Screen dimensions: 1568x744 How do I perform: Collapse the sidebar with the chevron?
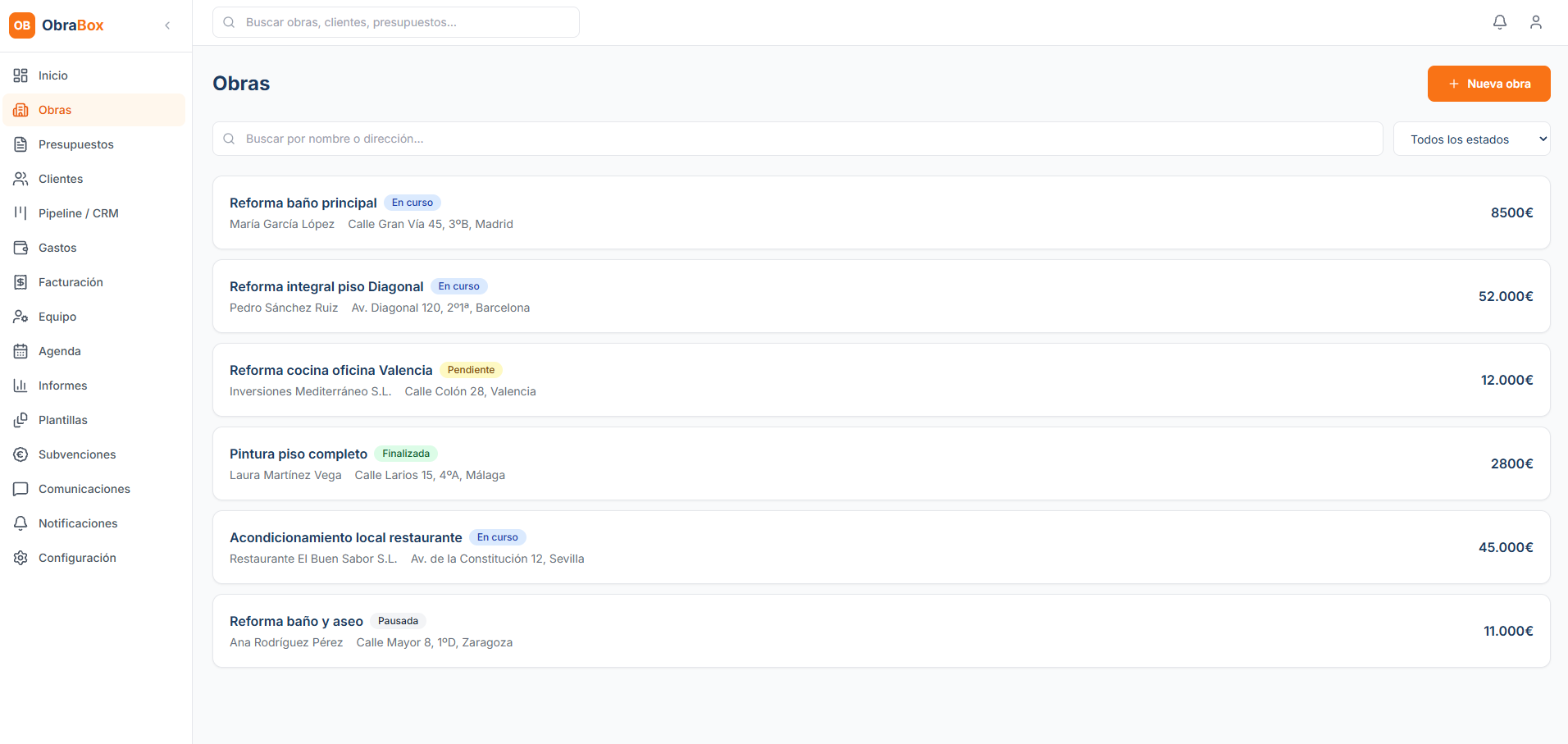coord(167,25)
